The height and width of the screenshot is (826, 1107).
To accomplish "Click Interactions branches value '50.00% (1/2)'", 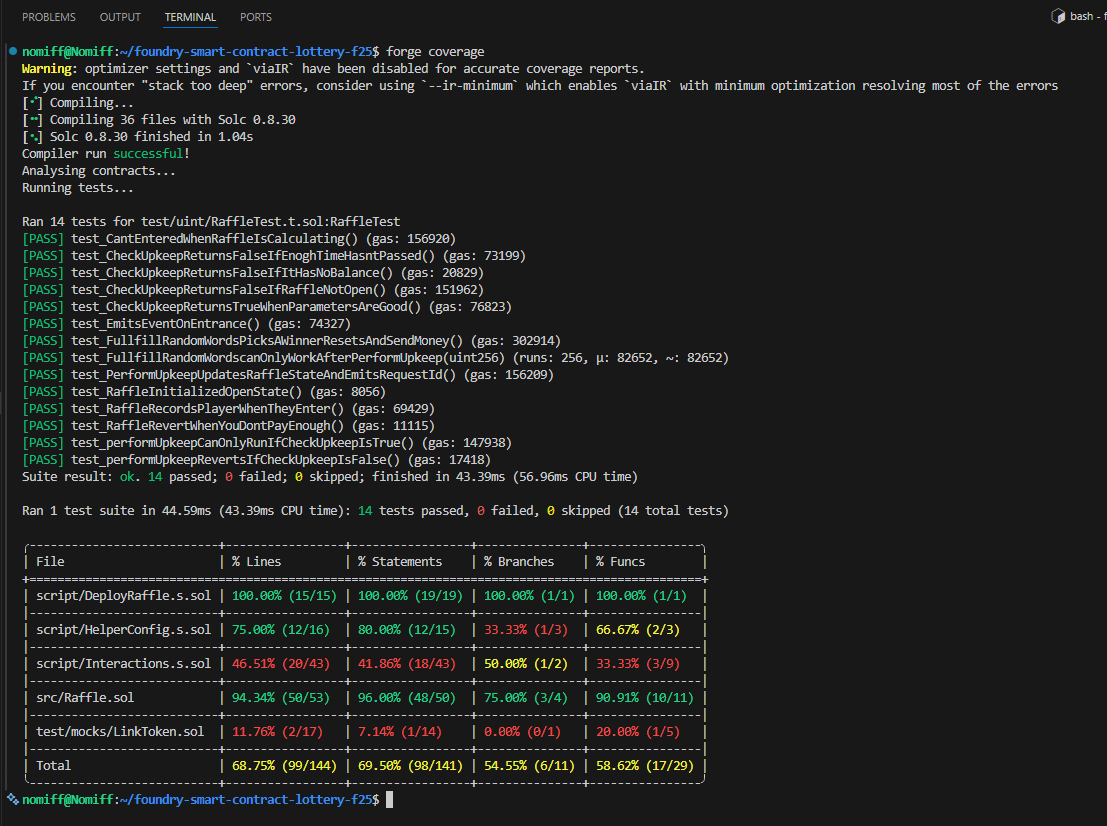I will tap(525, 663).
